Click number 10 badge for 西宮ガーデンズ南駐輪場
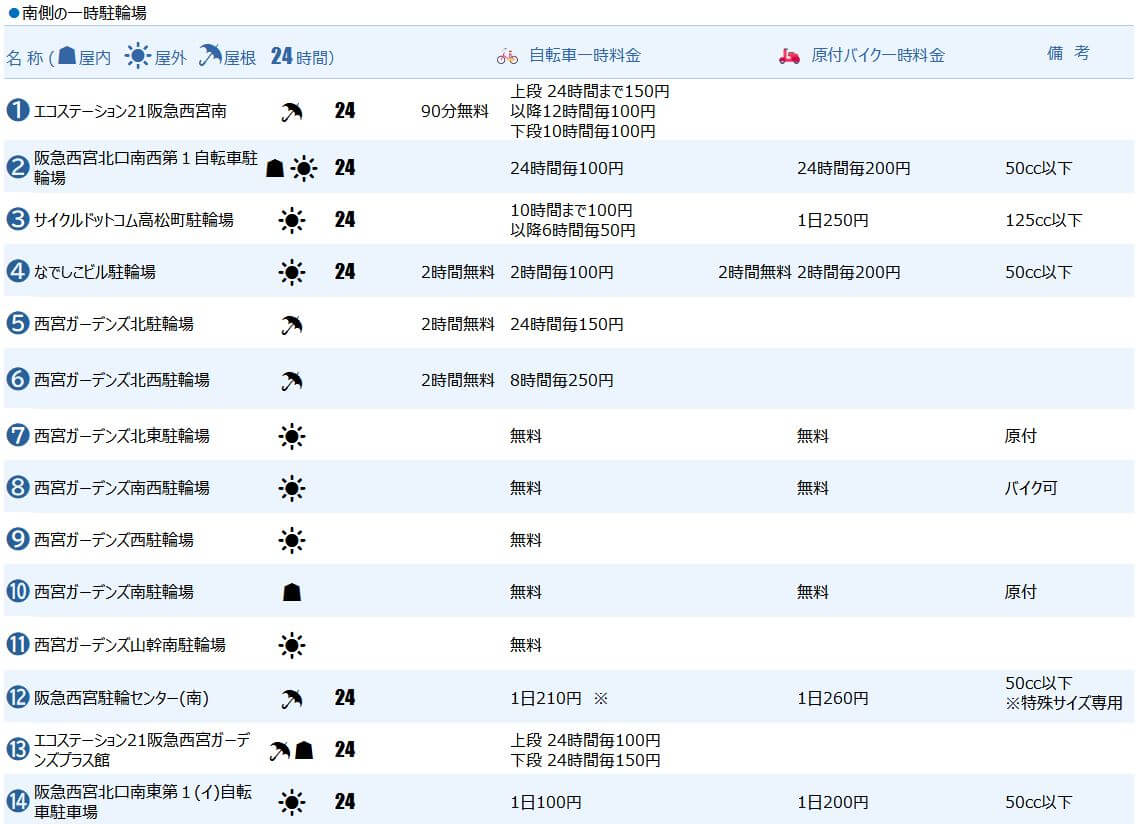 17,591
